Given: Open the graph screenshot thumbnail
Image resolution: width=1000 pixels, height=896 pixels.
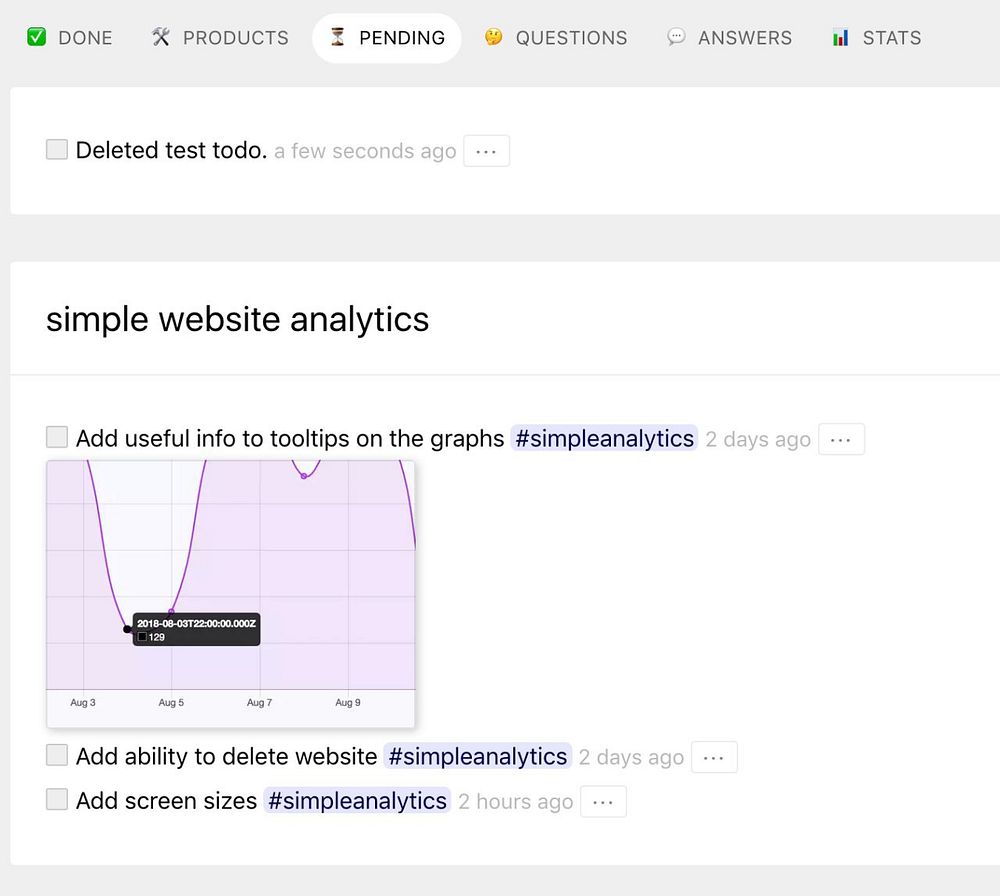Looking at the screenshot, I should point(230,593).
